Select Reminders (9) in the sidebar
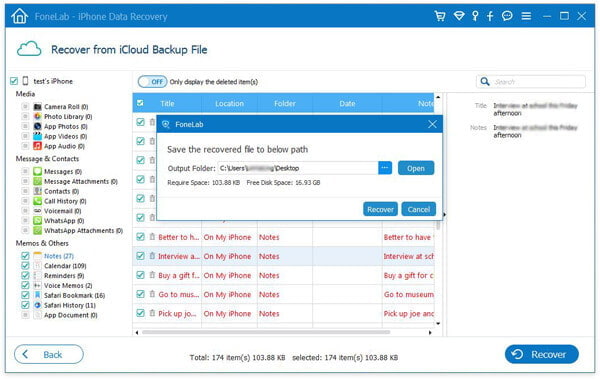The image size is (600, 379). pos(64,276)
